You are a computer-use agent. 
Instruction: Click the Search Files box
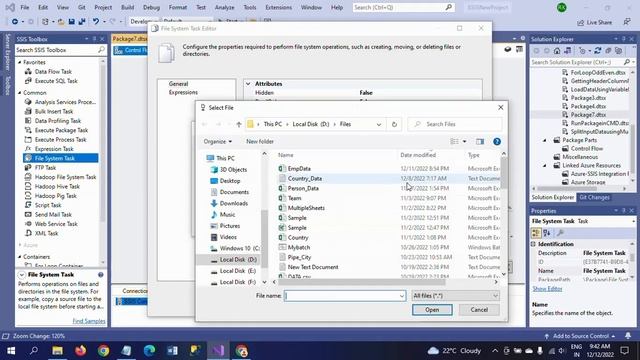455,124
